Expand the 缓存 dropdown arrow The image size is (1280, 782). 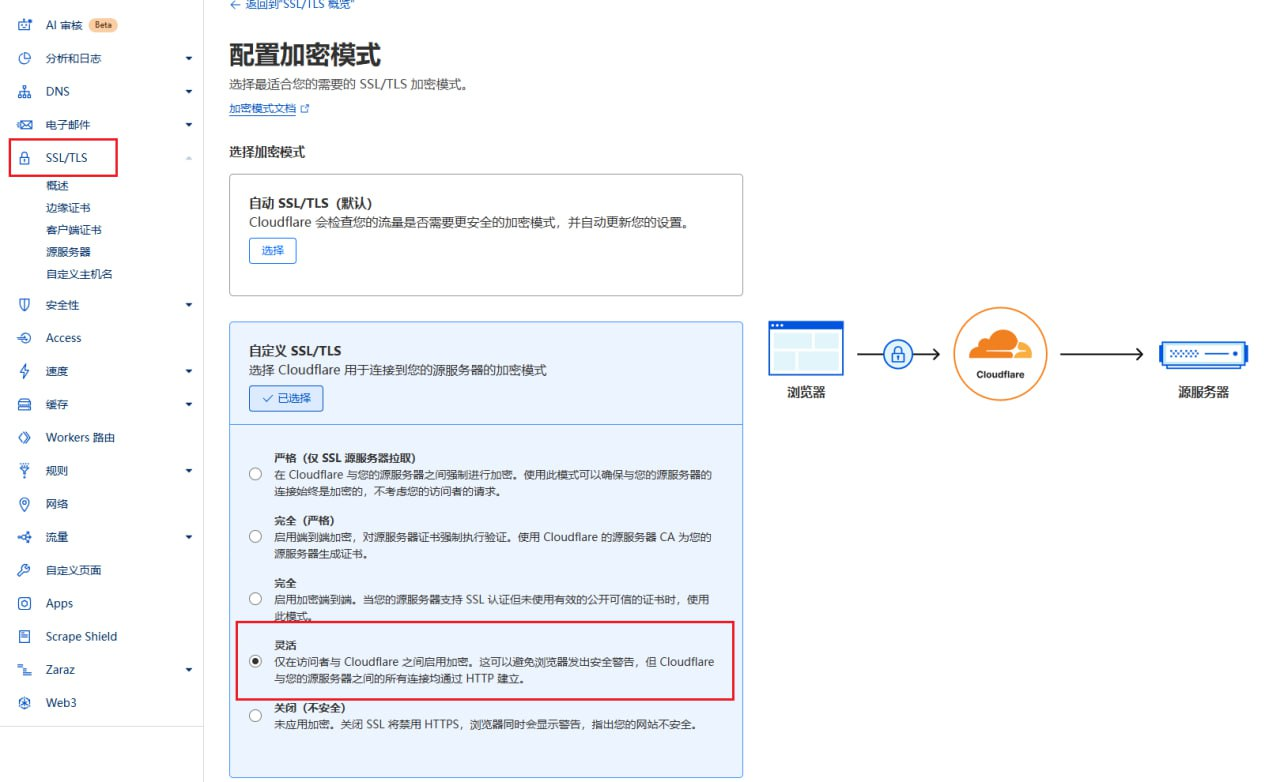click(188, 404)
